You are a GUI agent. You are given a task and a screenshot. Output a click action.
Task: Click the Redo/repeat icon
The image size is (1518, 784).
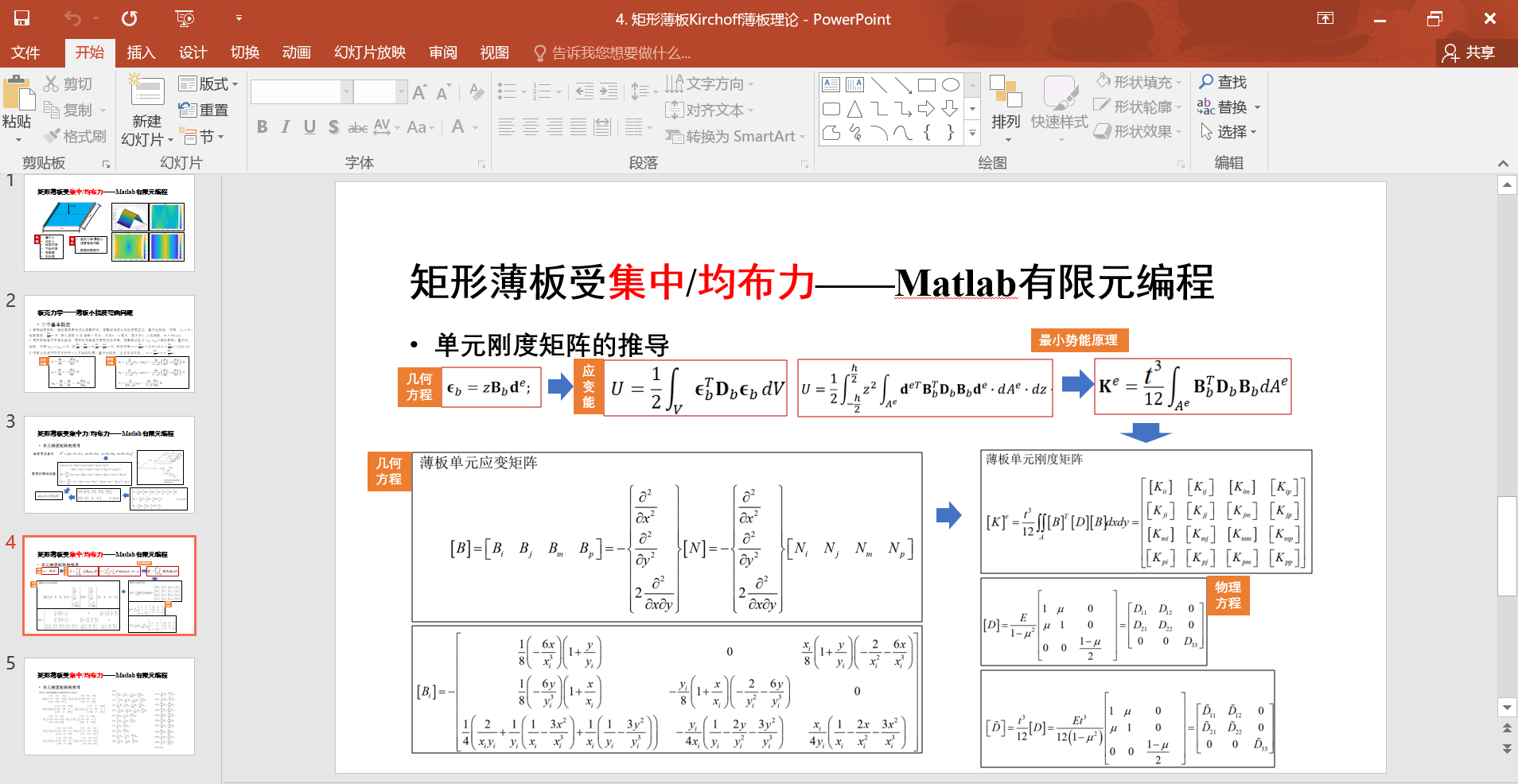(x=130, y=18)
